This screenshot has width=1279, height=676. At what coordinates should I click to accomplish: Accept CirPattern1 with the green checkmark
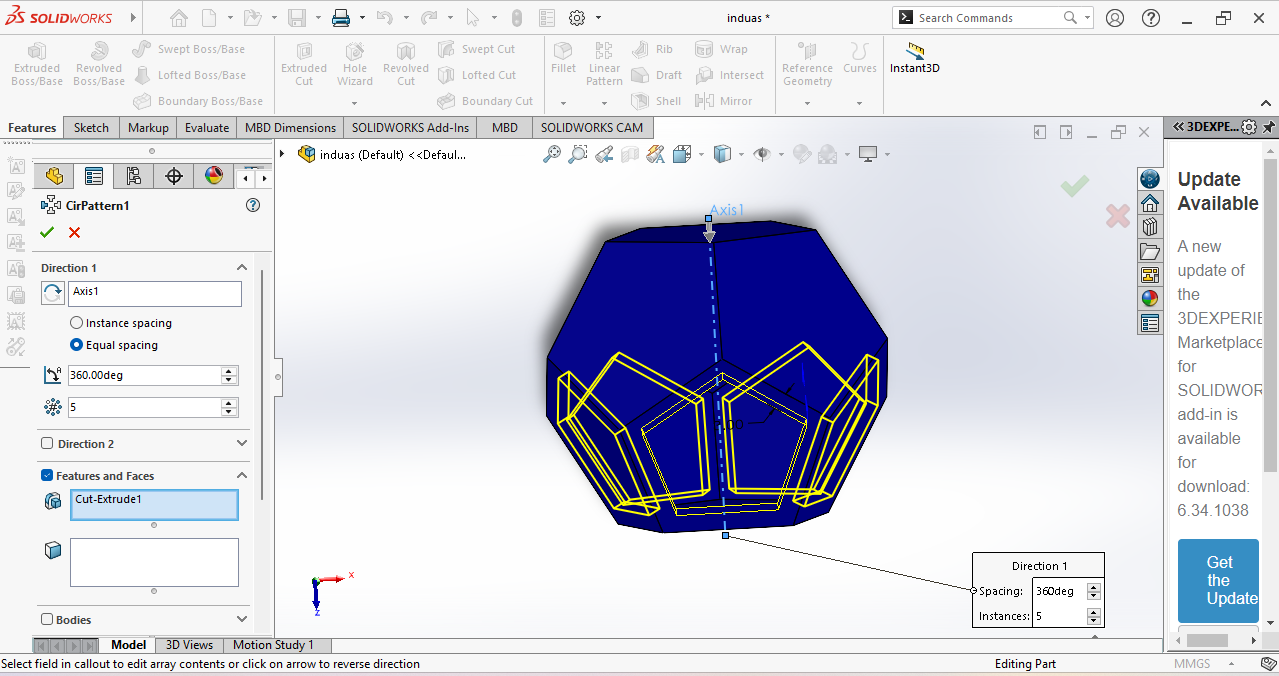47,232
